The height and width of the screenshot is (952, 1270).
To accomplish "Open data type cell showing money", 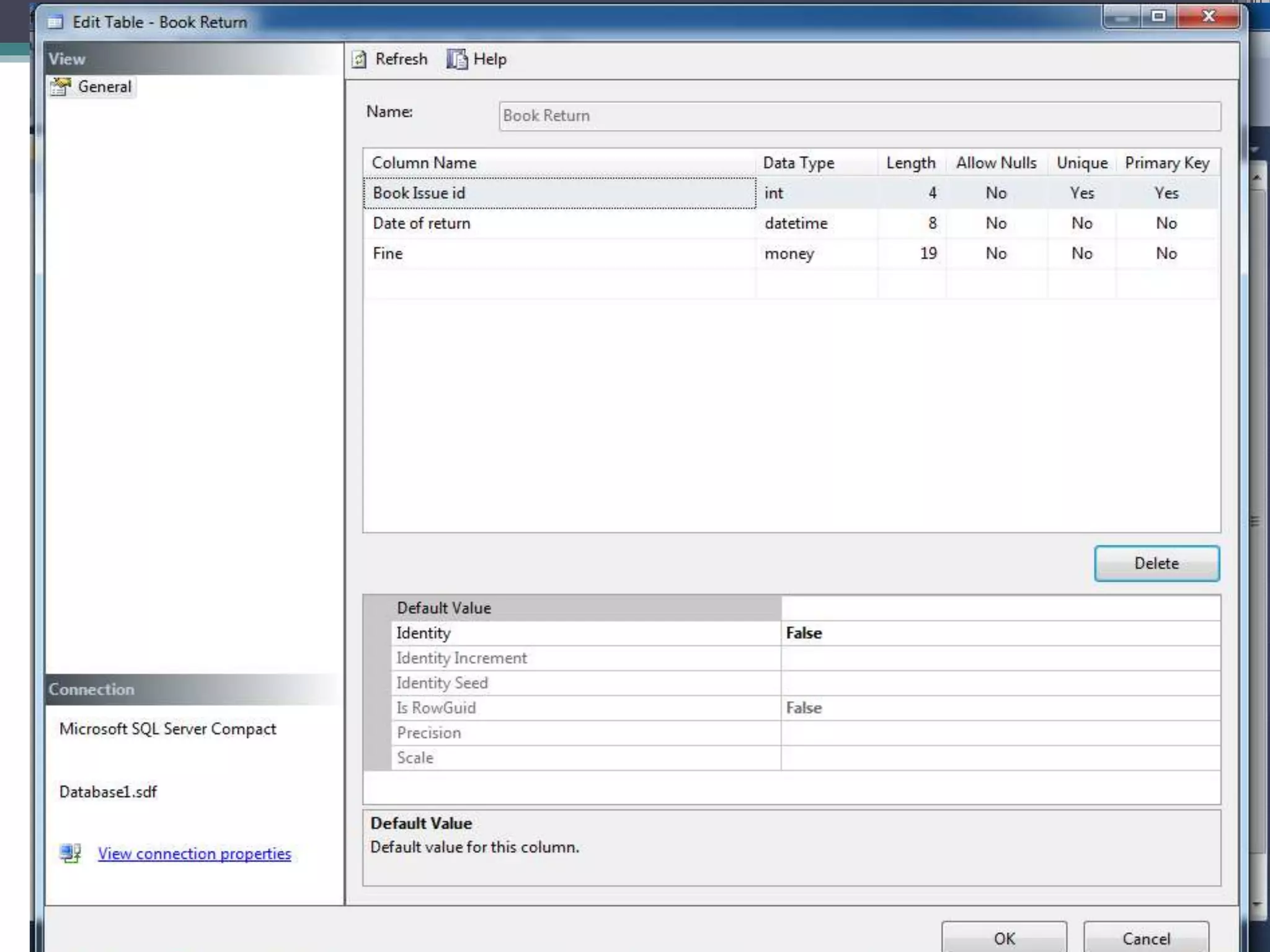I will coord(817,253).
